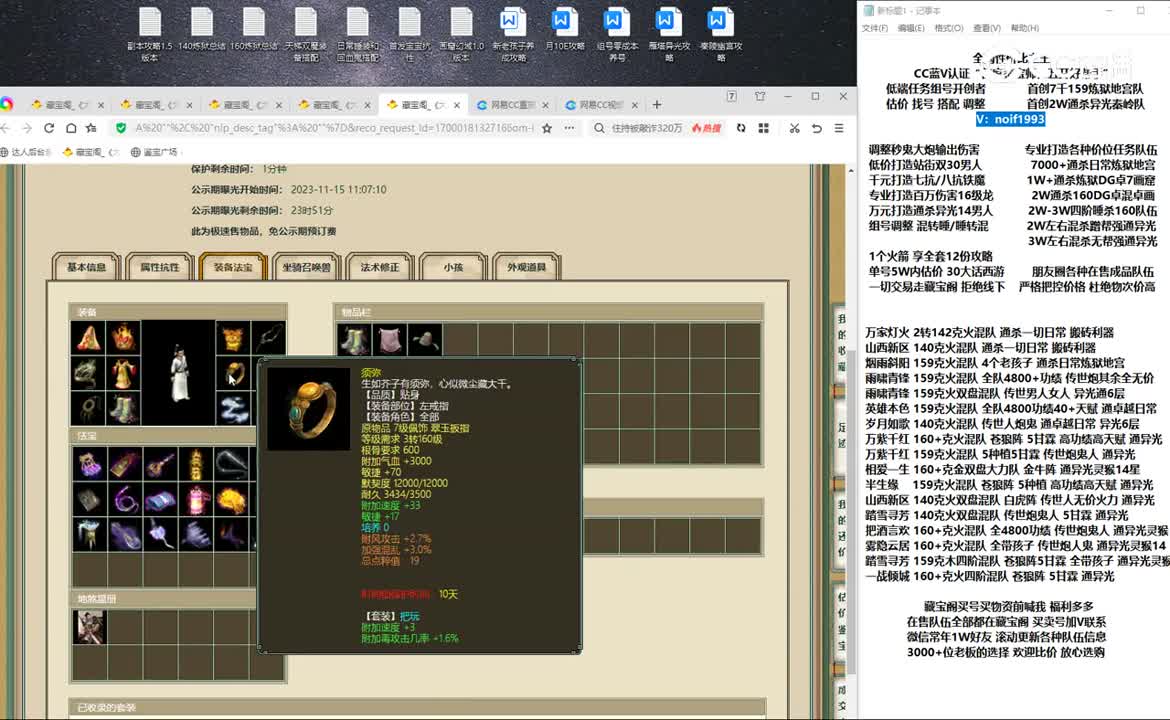Select the golden flame treasure icon
1170x720 pixels.
point(231,499)
